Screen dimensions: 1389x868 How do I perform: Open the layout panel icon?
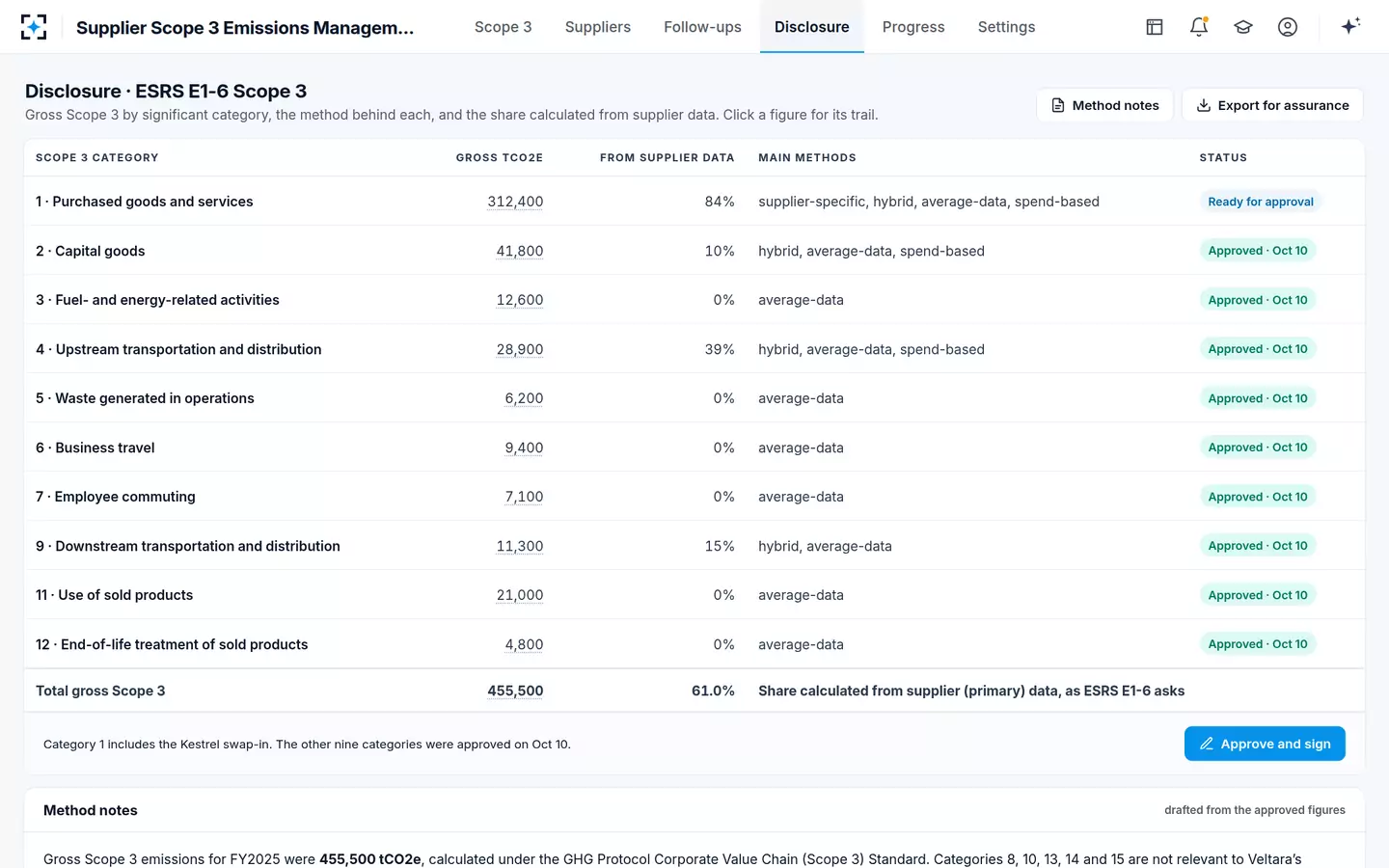pos(1155,27)
